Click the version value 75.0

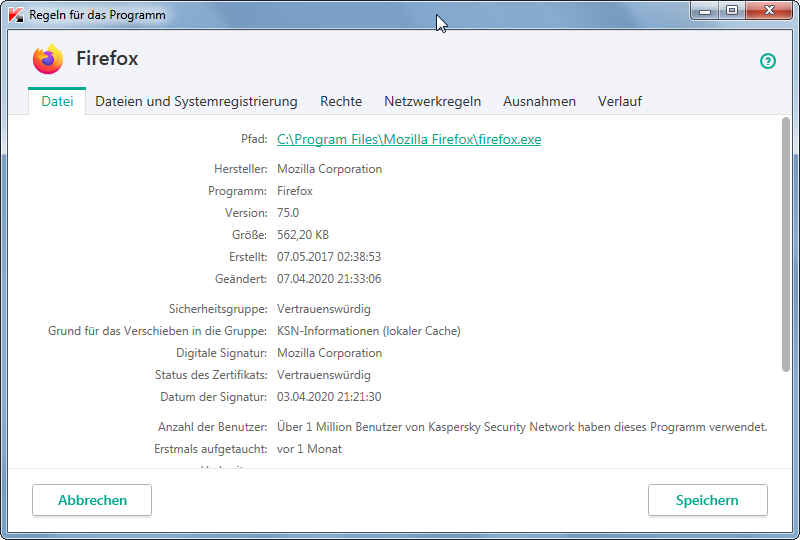[x=288, y=213]
